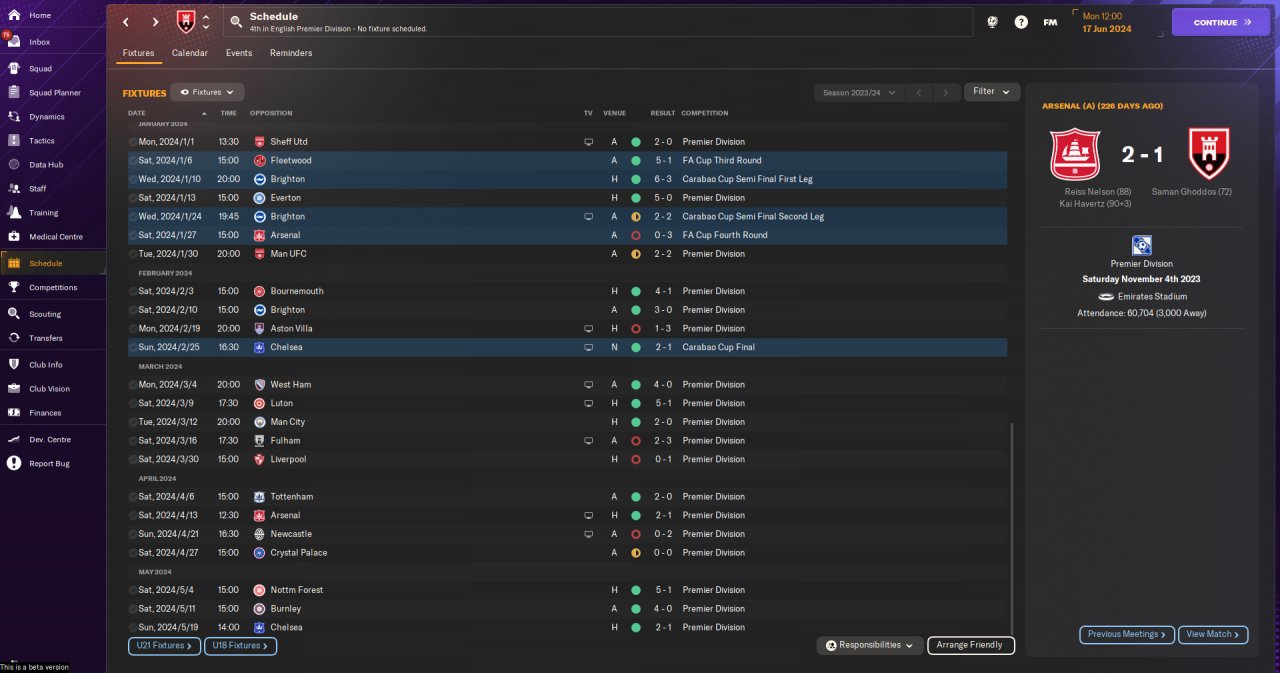The width and height of the screenshot is (1280, 673).
Task: Open the Season 2023/24 dropdown
Action: (x=859, y=92)
